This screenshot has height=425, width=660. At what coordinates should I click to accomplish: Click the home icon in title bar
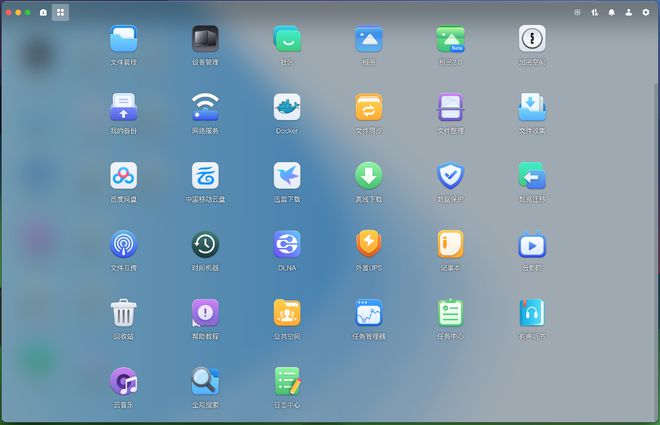(x=43, y=12)
